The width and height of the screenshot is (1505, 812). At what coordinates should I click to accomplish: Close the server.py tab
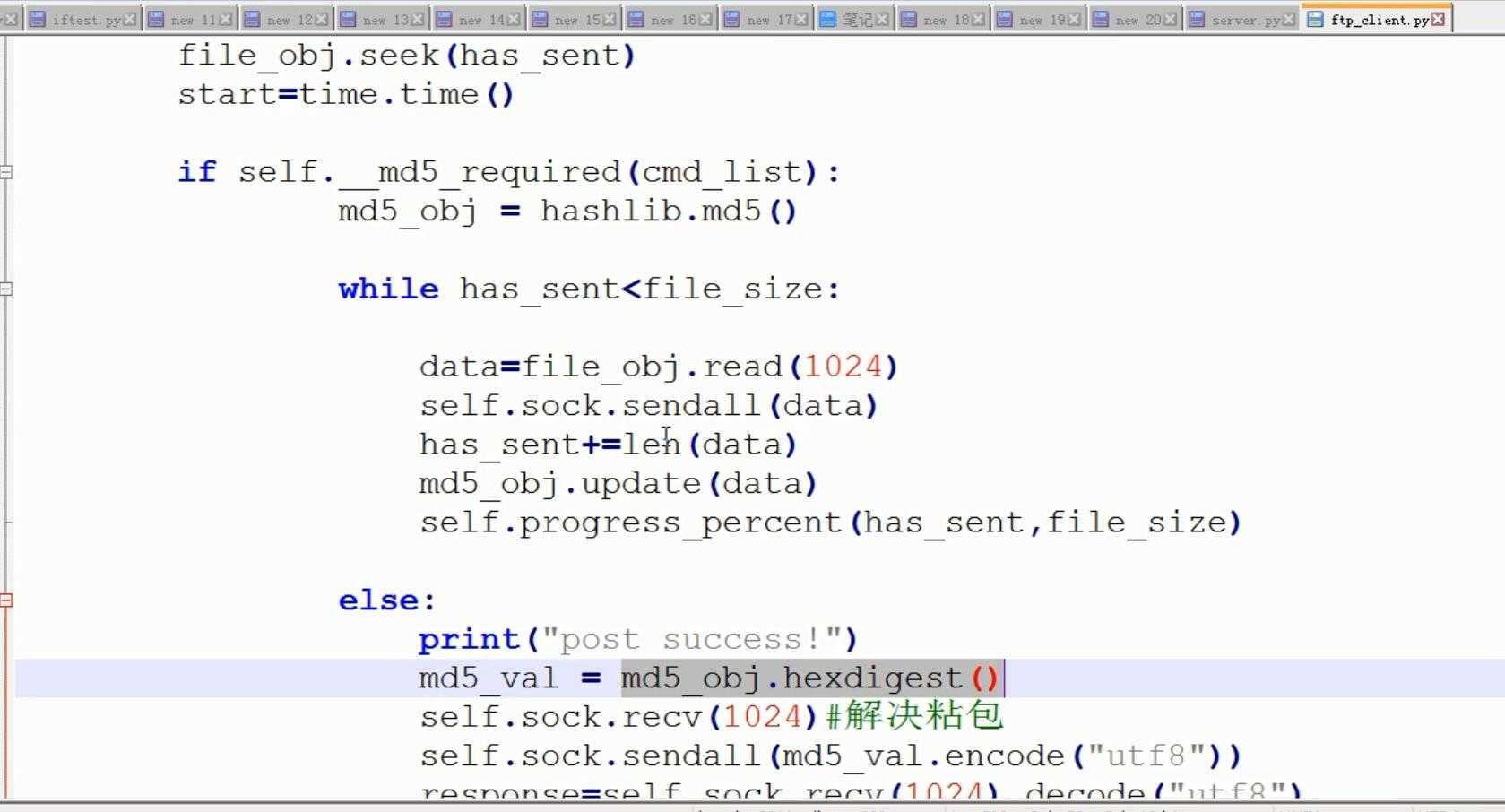[1288, 20]
